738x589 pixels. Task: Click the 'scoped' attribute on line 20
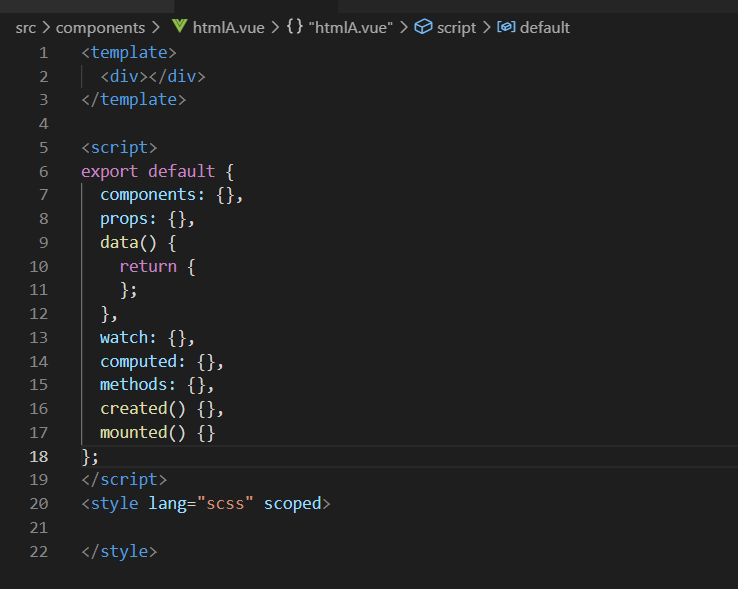coord(293,504)
